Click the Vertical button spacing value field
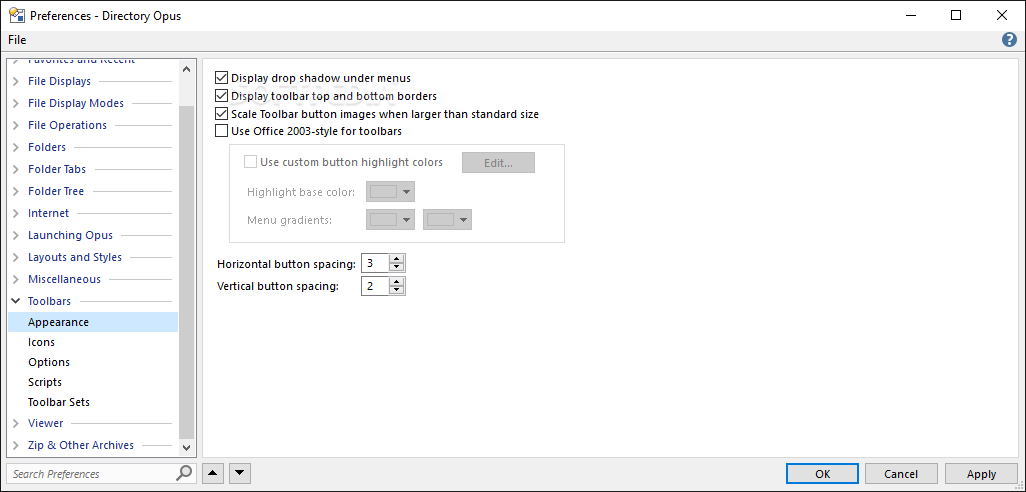Screen dimensions: 1026x492 pos(375,286)
